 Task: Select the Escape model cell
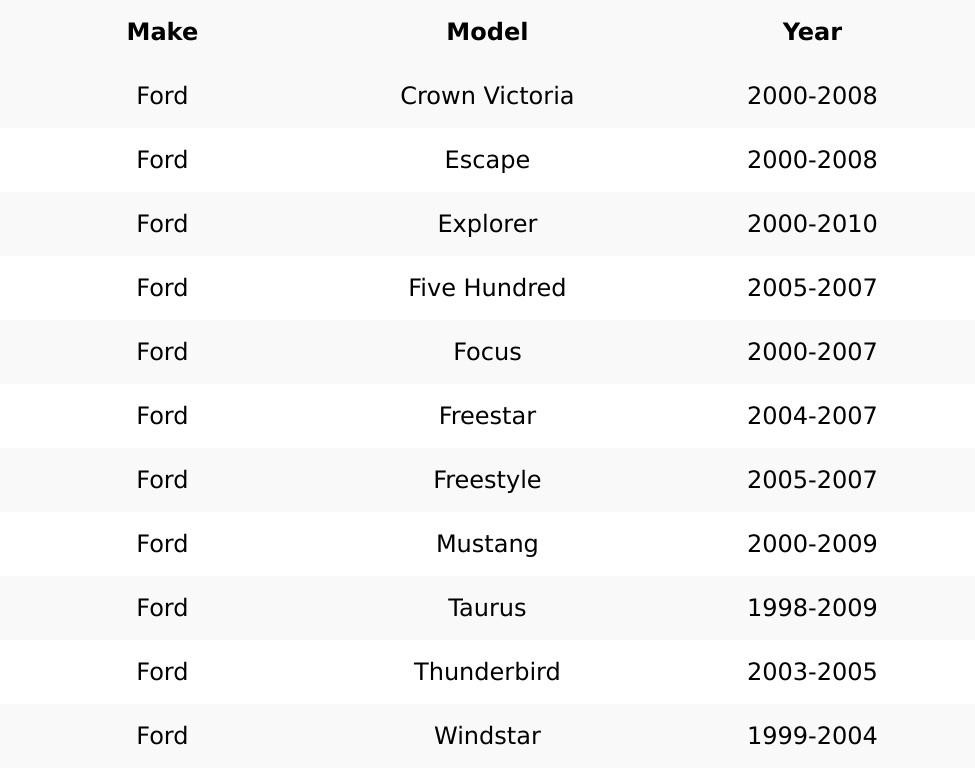(487, 160)
